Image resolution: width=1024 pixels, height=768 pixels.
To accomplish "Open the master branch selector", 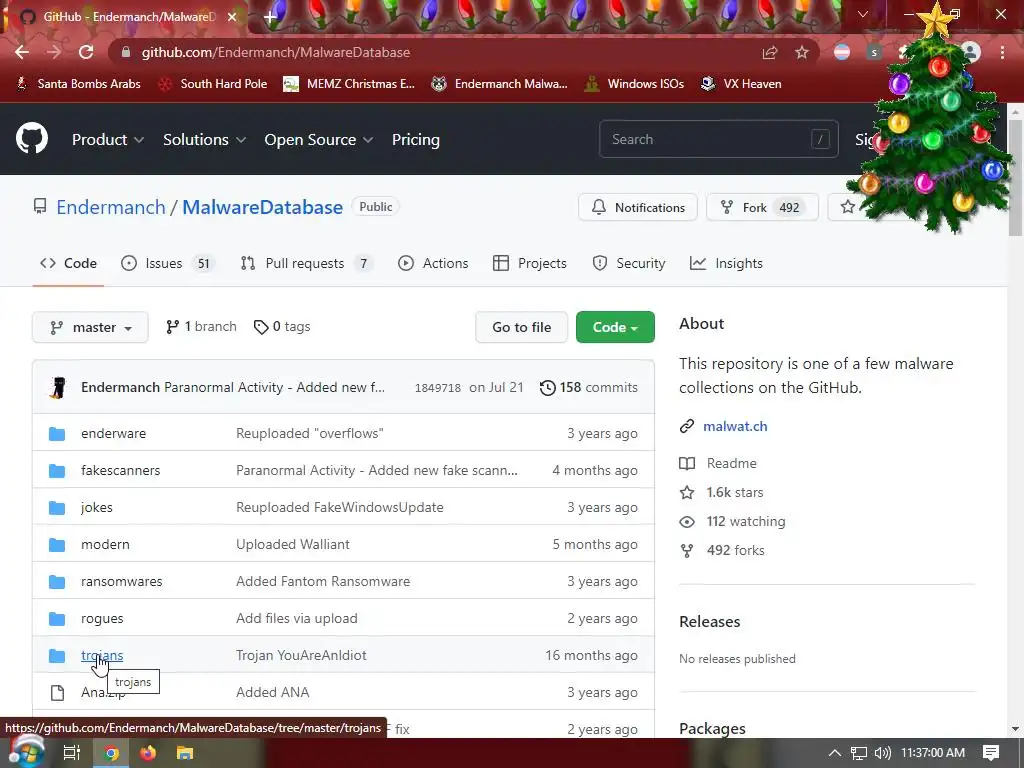I will (90, 327).
